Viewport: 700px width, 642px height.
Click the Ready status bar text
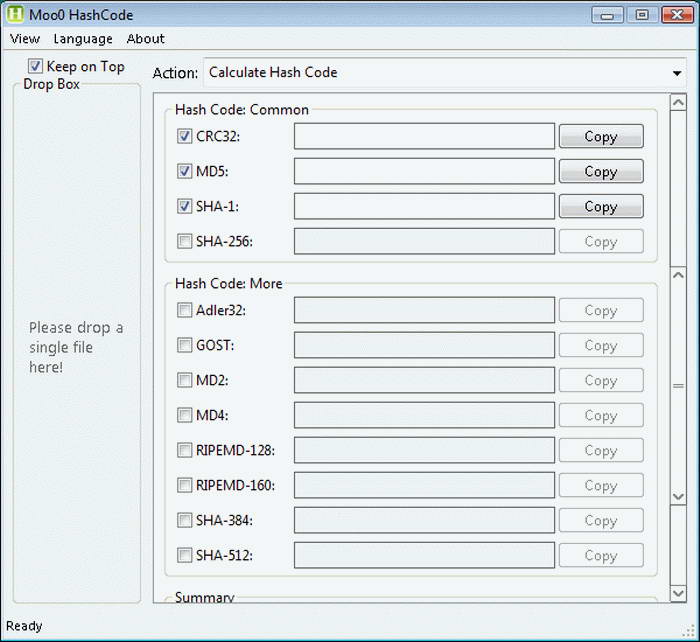[24, 626]
